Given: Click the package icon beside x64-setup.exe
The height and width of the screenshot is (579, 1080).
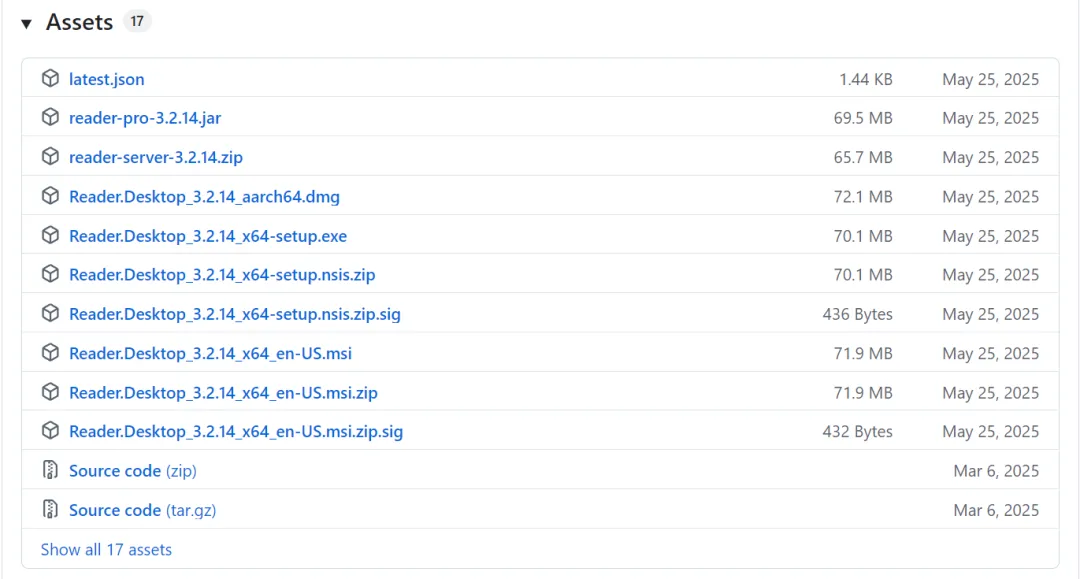Looking at the screenshot, I should pos(50,236).
